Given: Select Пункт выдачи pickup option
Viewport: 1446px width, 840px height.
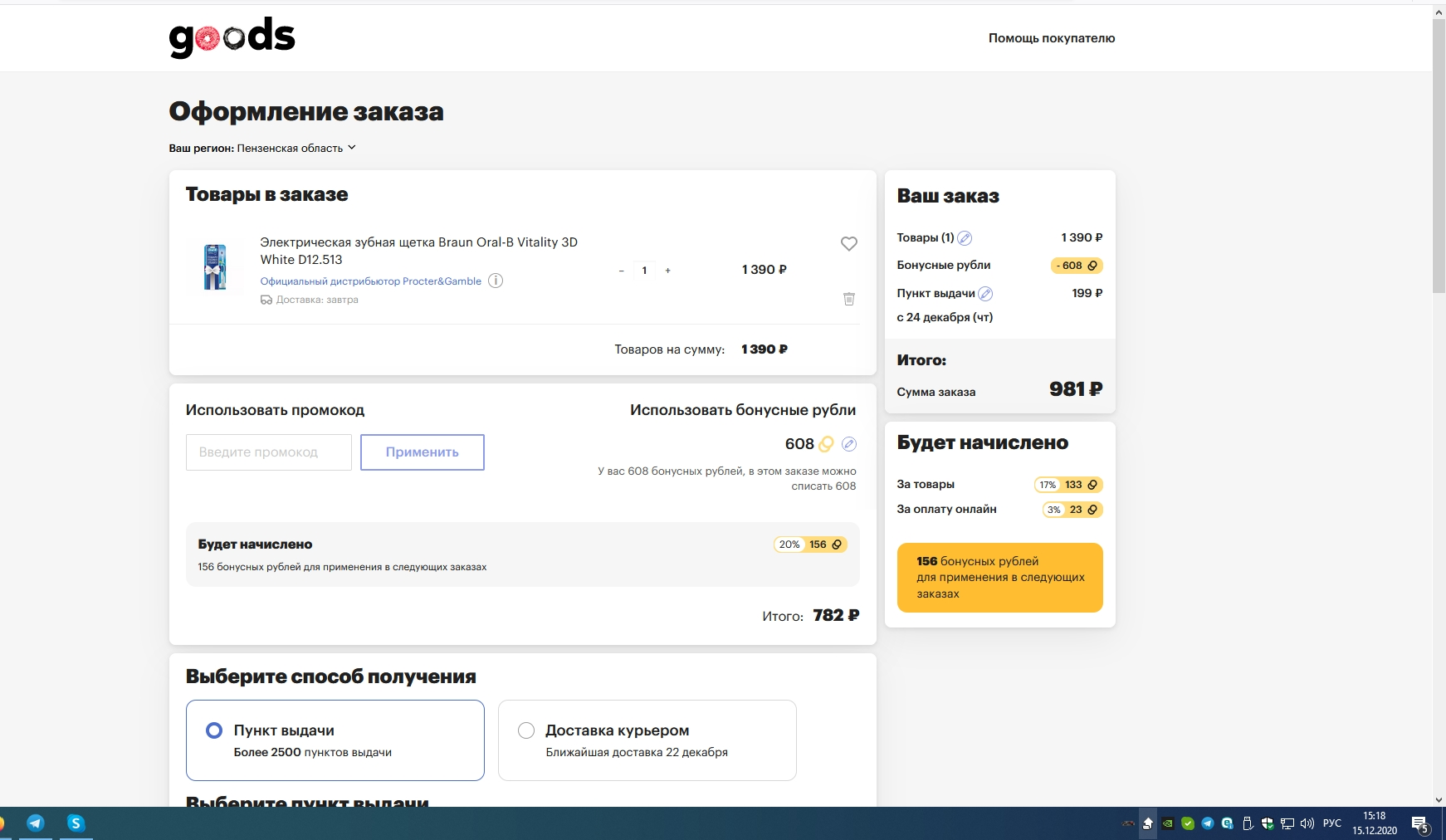Looking at the screenshot, I should [335, 740].
